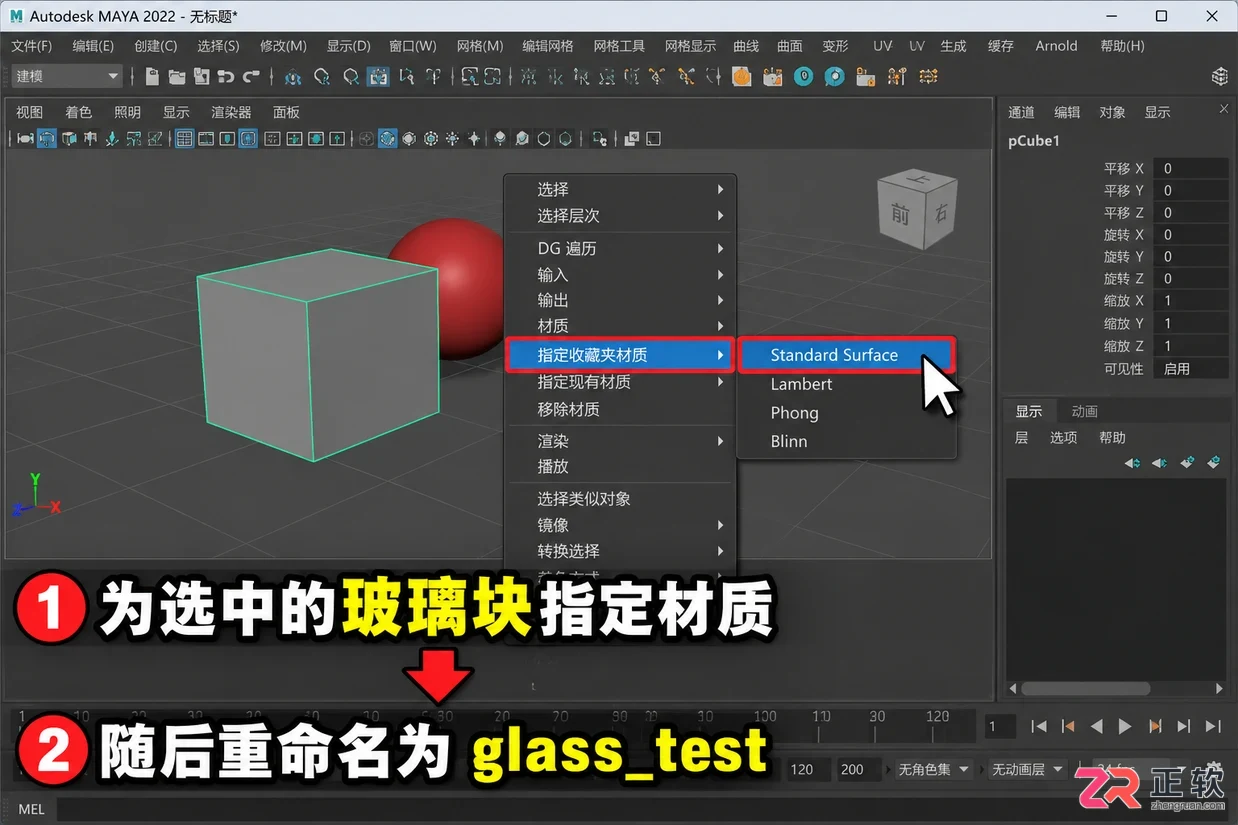This screenshot has height=825, width=1238.
Task: Open the 通道 channel box menu
Action: point(1021,112)
